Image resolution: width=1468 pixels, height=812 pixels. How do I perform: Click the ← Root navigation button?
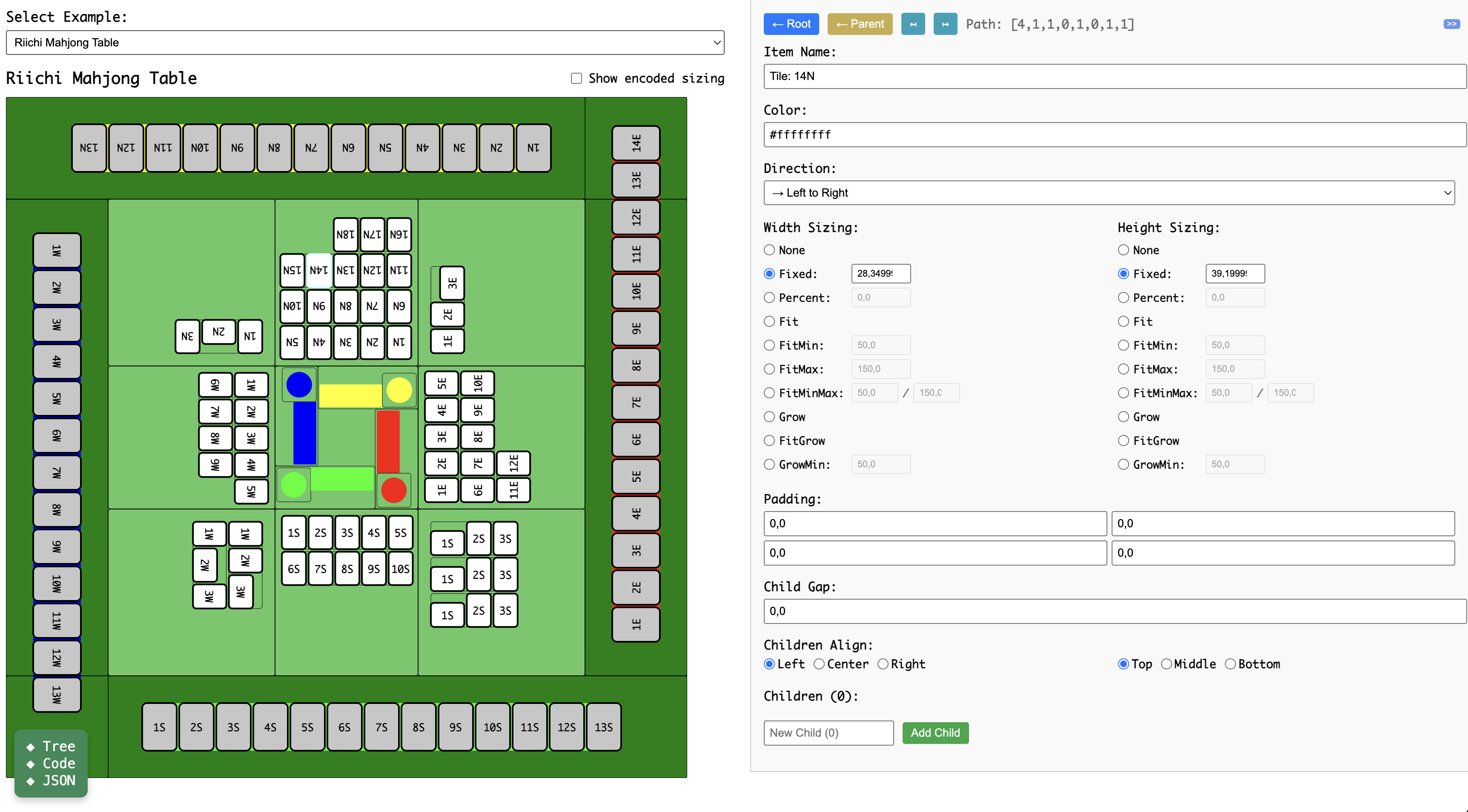point(791,24)
